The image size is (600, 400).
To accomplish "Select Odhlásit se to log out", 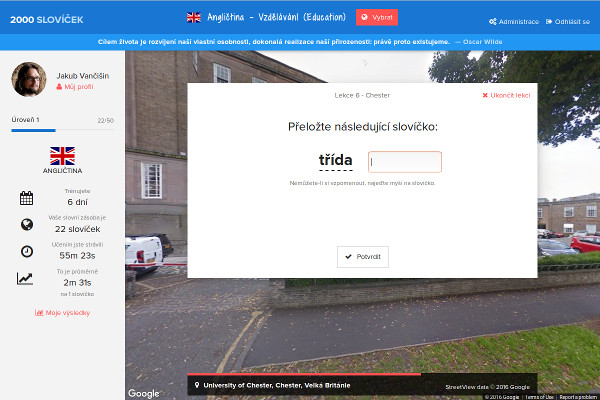I will tap(568, 22).
